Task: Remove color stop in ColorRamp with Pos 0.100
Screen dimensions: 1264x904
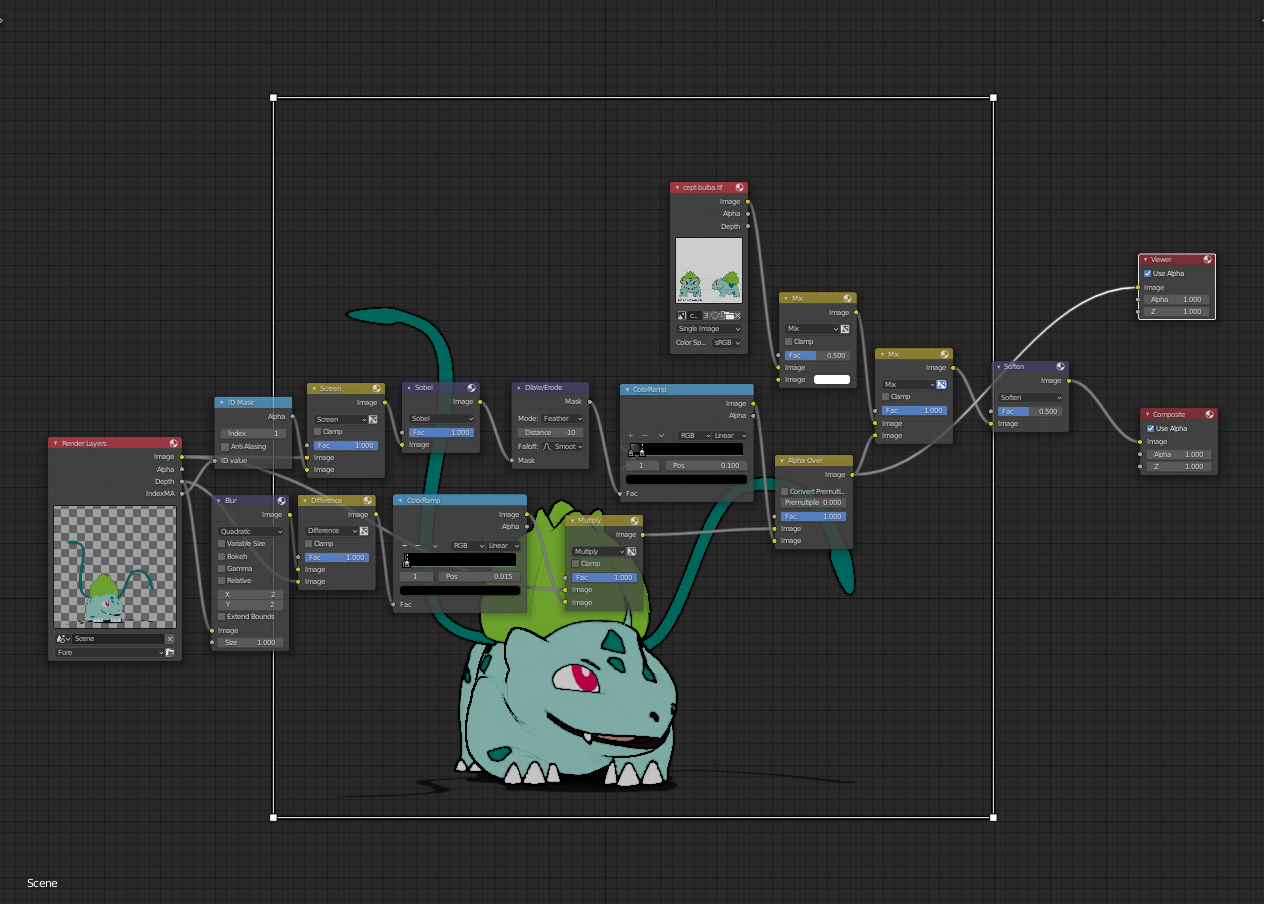Action: 644,435
